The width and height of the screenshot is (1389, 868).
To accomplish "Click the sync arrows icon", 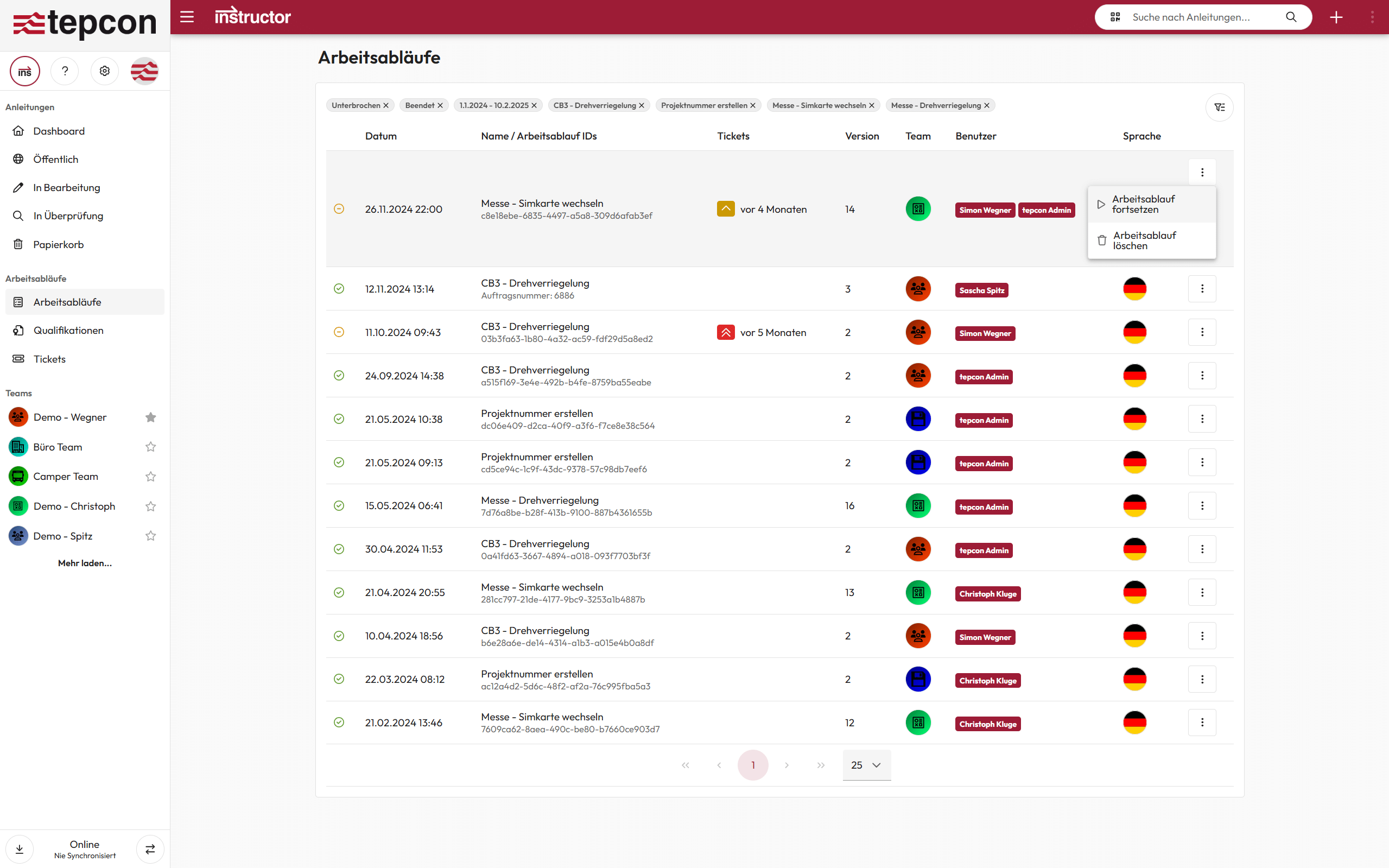I will pos(150,848).
